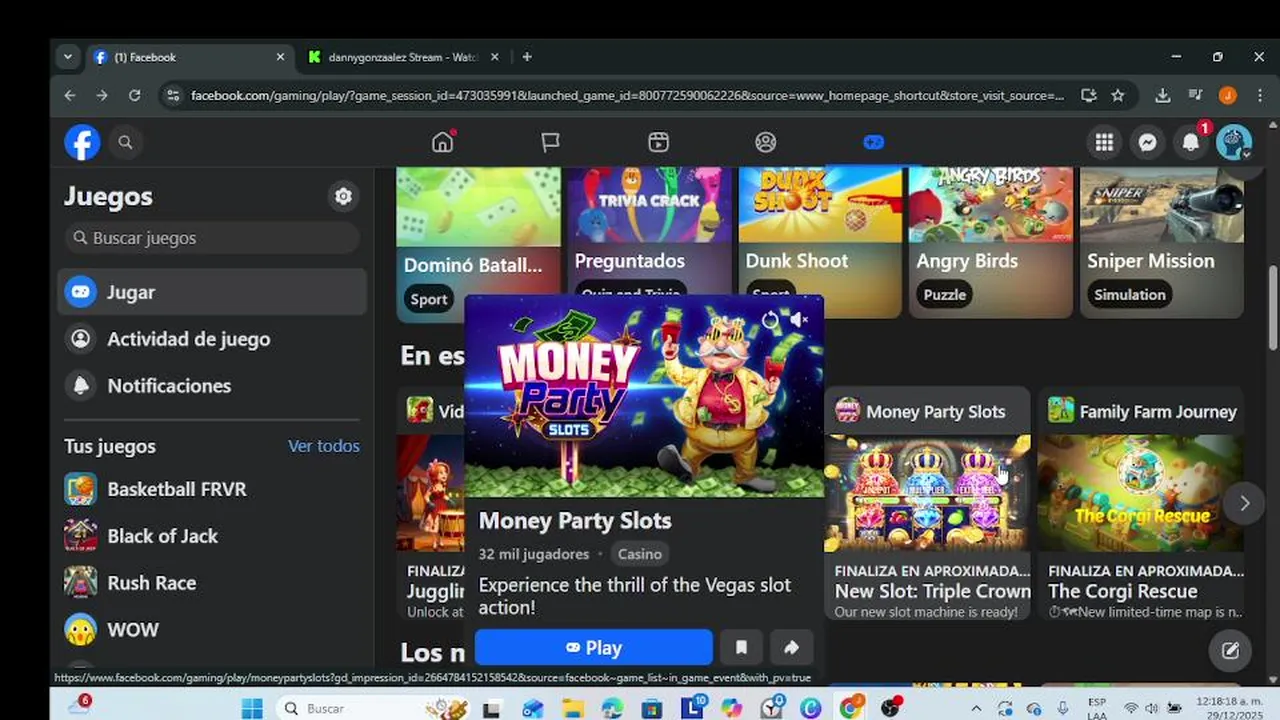The width and height of the screenshot is (1280, 720).
Task: Open the Reels video icon
Action: click(658, 142)
